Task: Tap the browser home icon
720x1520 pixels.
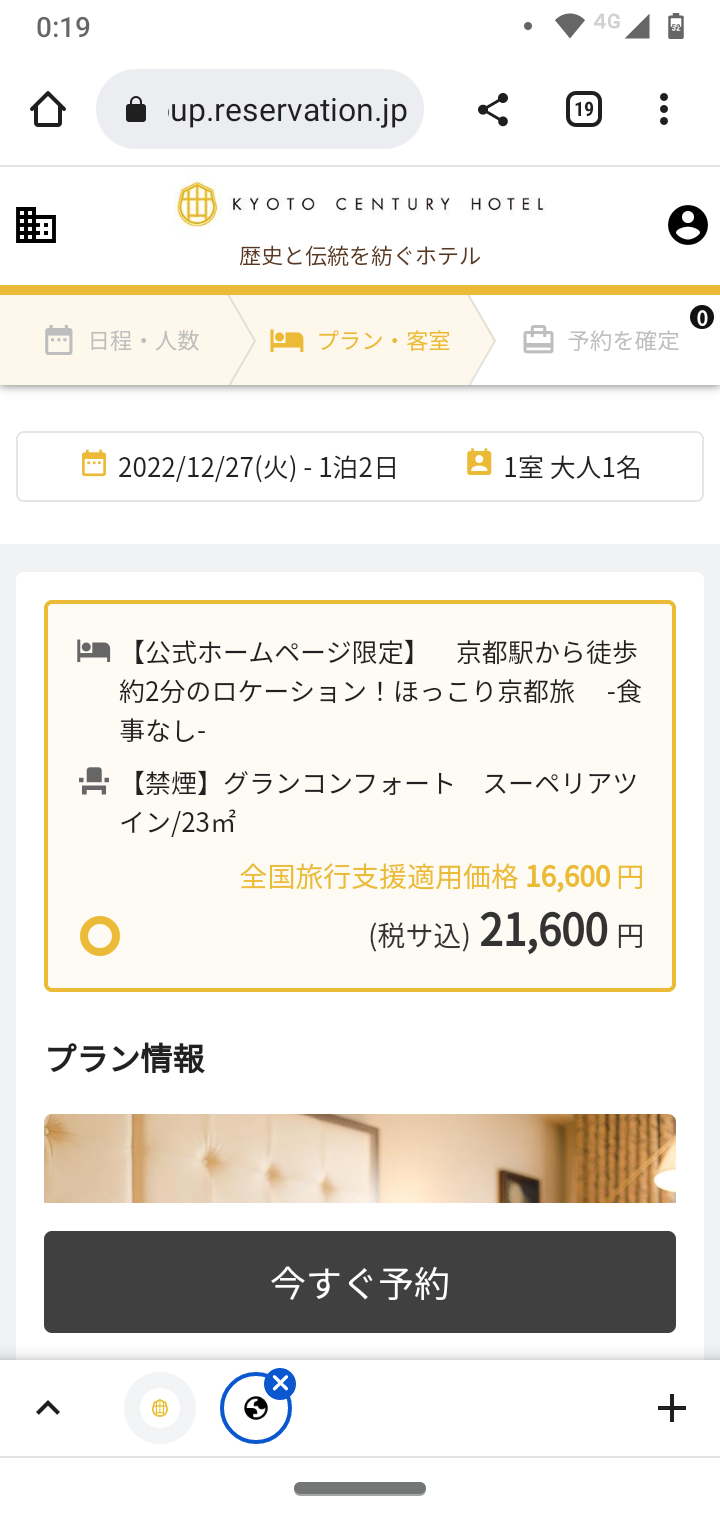Action: tap(48, 109)
